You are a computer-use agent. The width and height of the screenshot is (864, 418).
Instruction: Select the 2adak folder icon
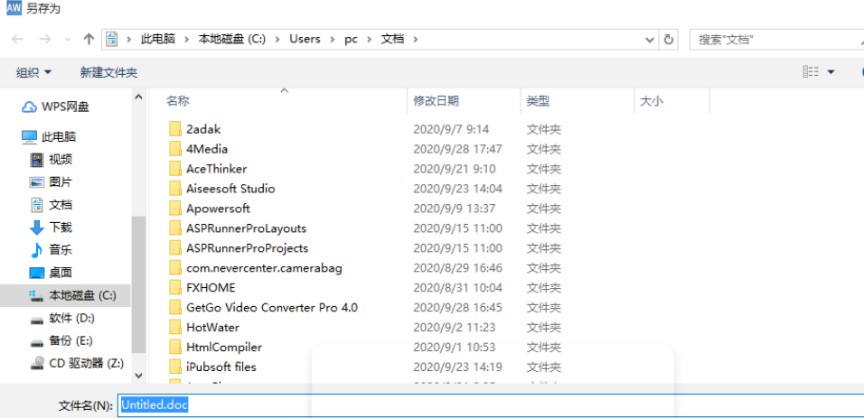click(175, 129)
